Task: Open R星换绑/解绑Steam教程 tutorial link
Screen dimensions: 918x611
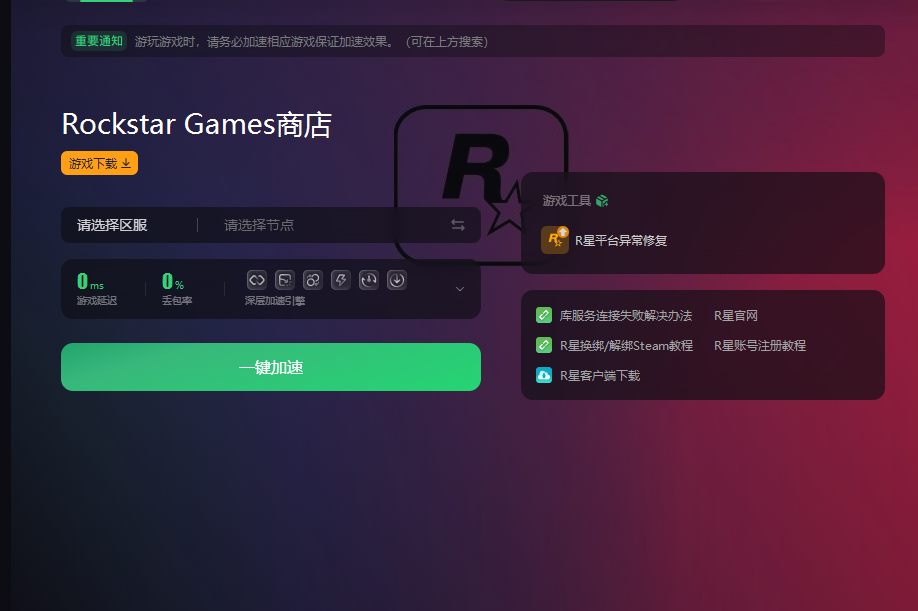Action: coord(626,346)
